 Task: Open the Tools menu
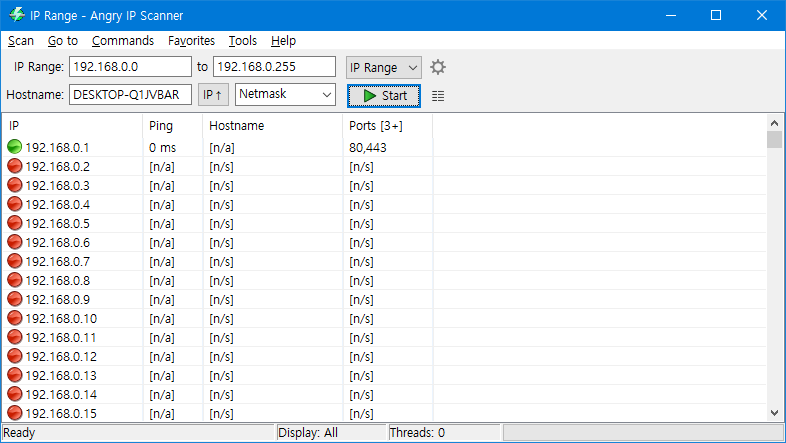point(243,41)
